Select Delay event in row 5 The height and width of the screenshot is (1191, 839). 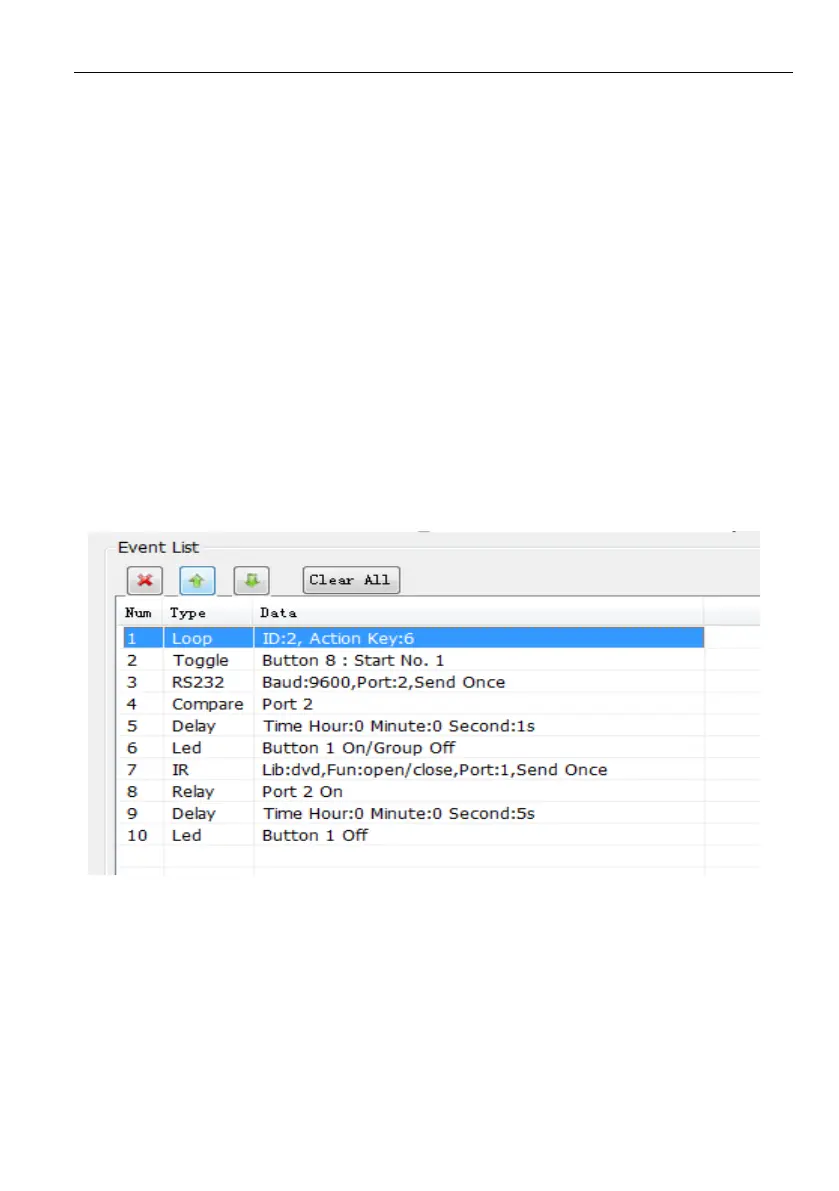click(x=414, y=726)
